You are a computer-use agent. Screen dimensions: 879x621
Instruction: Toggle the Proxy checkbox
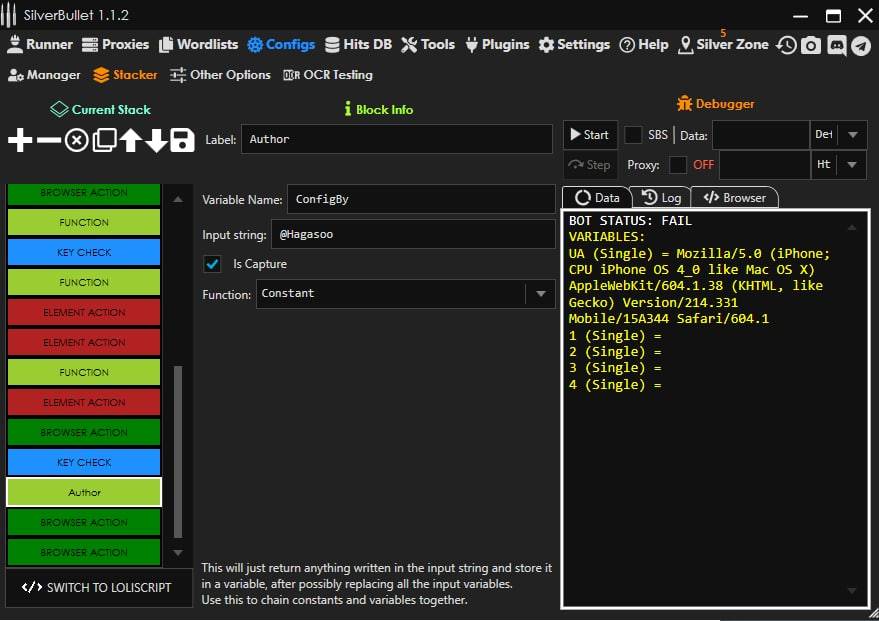tap(678, 165)
